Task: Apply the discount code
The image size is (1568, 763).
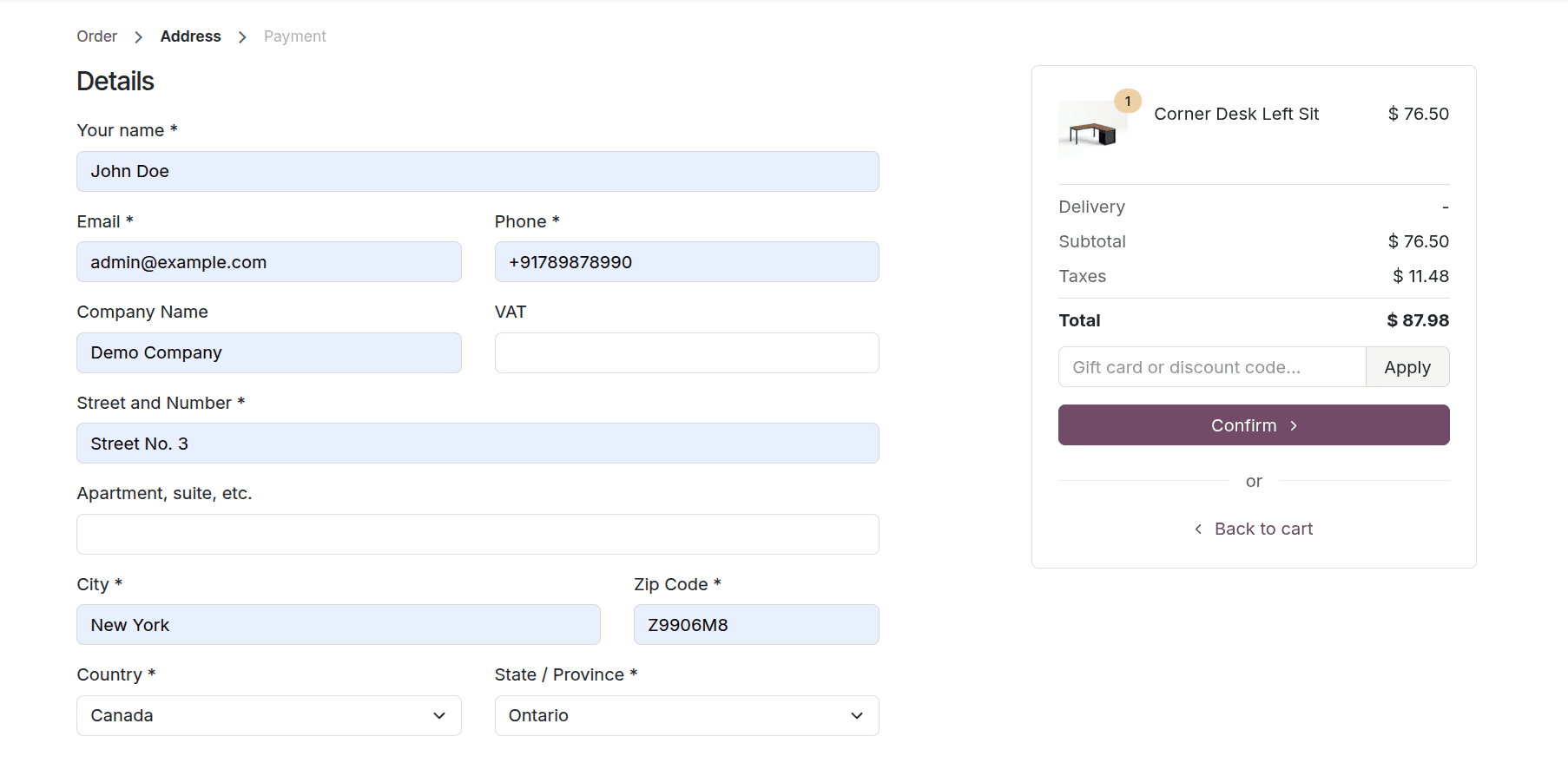Action: [x=1407, y=367]
